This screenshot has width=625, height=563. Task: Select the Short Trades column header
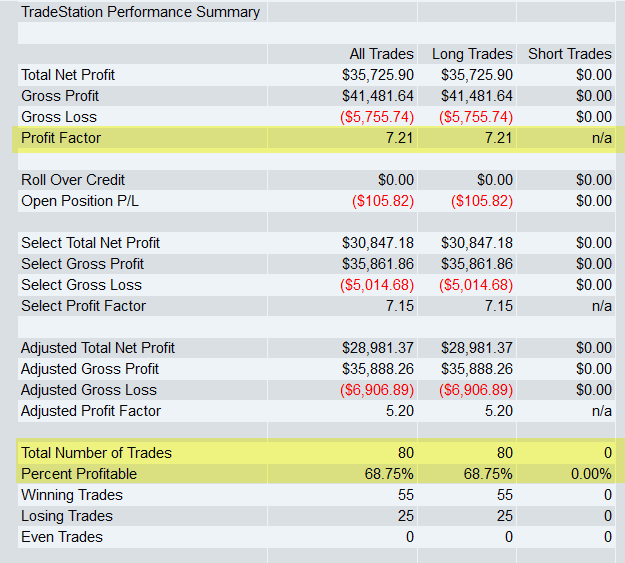570,54
